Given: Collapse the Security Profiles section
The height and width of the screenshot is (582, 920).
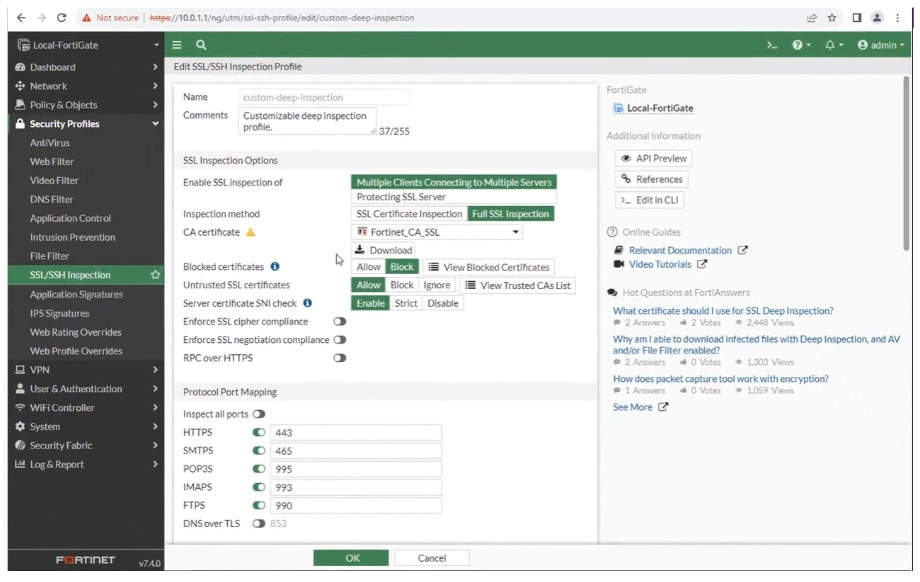Looking at the screenshot, I should tap(86, 124).
